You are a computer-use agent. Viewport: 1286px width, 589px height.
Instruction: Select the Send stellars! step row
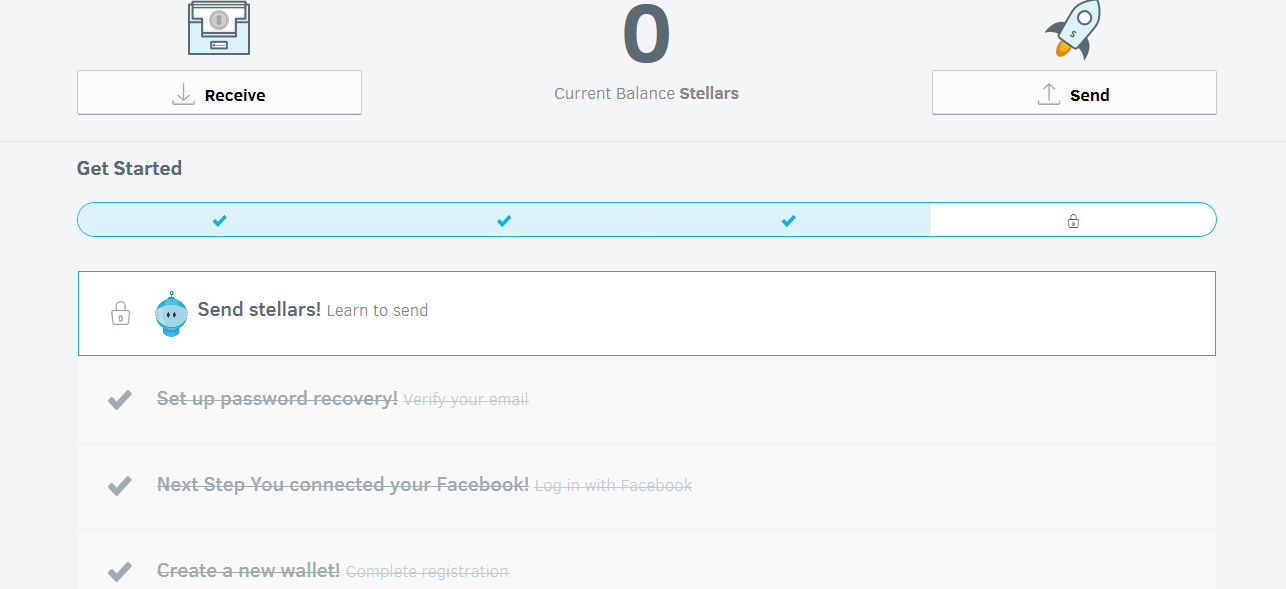tap(700, 313)
